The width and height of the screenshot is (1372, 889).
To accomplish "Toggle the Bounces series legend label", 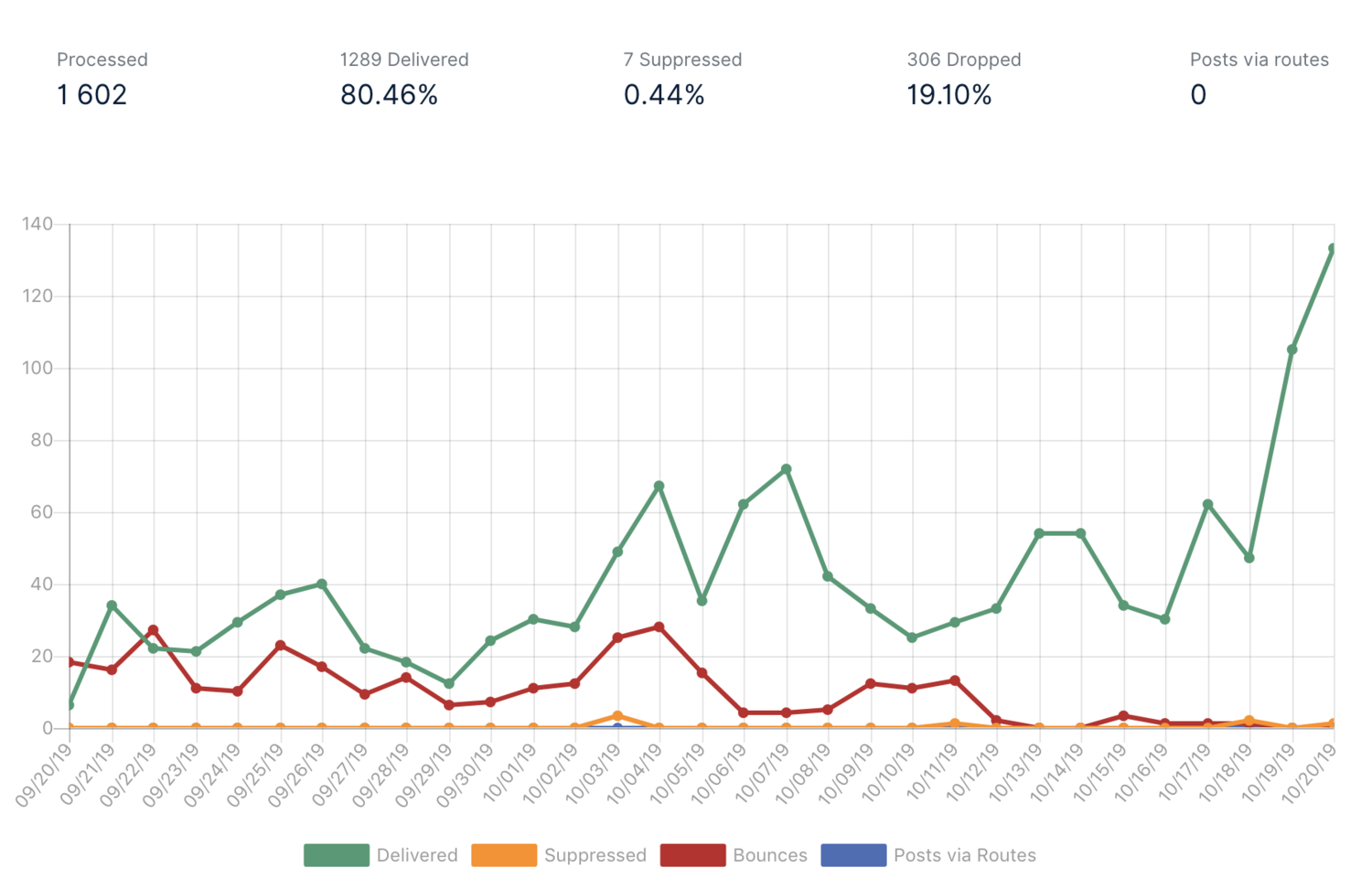I will [770, 855].
